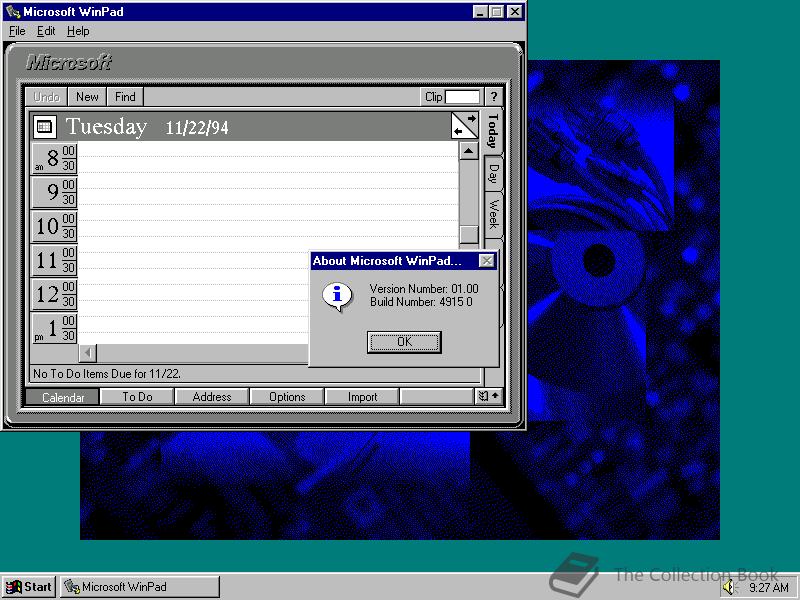Select the 1 pm time slot
Viewport: 800px width, 600px height.
tap(54, 328)
